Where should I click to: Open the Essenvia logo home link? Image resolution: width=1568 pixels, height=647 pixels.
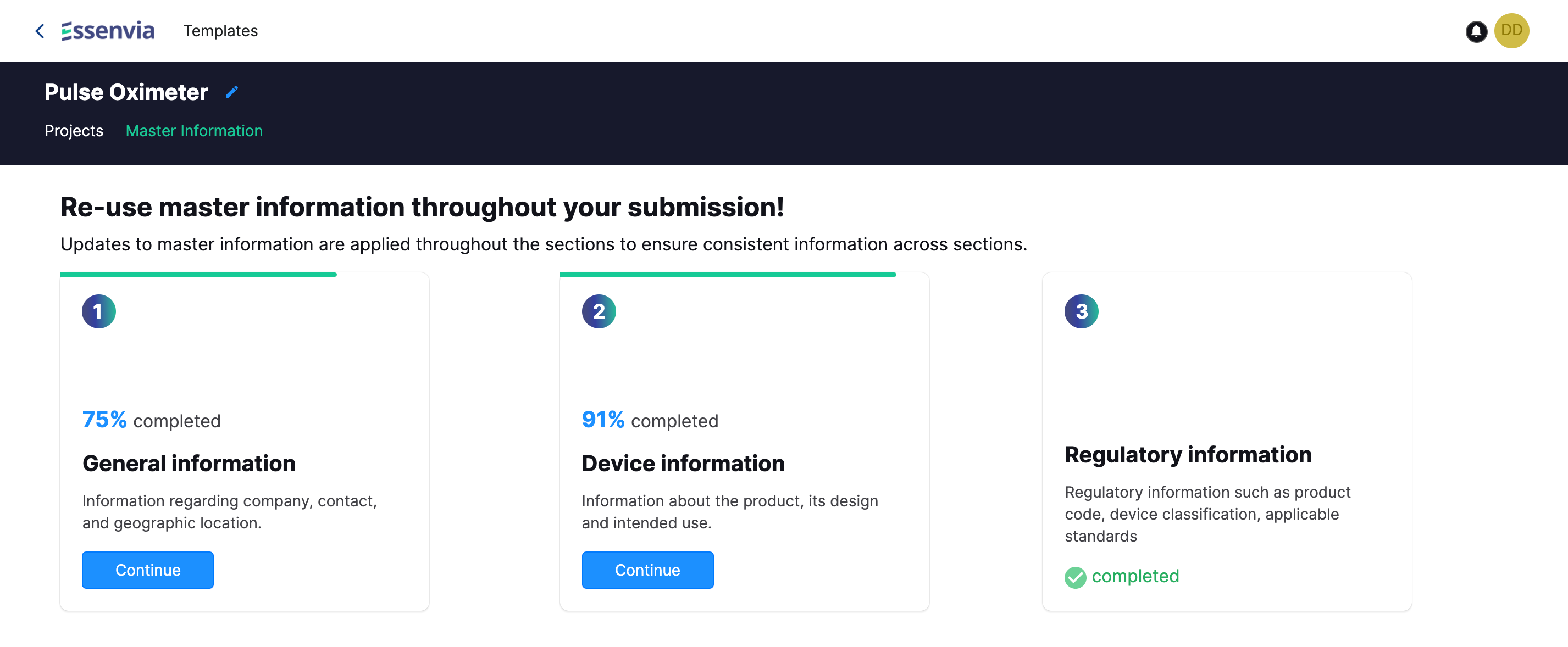tap(108, 31)
